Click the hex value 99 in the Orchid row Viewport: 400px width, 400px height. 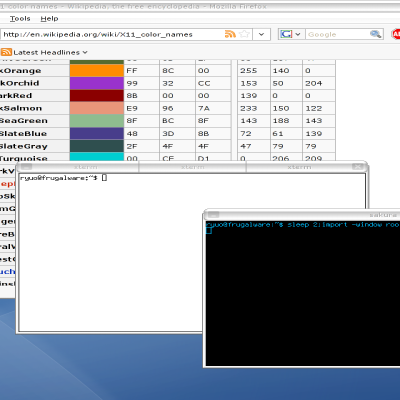click(x=132, y=83)
